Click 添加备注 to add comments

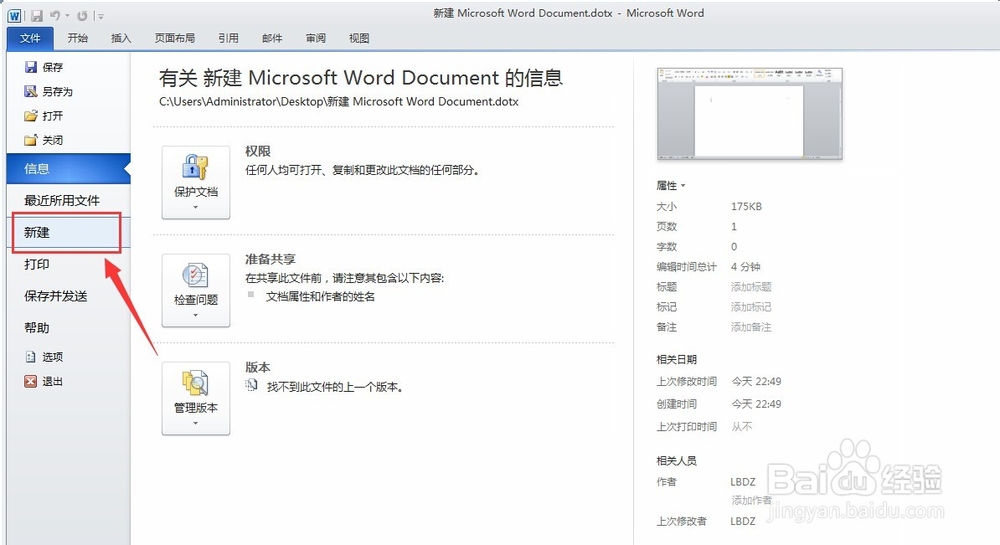click(x=751, y=327)
